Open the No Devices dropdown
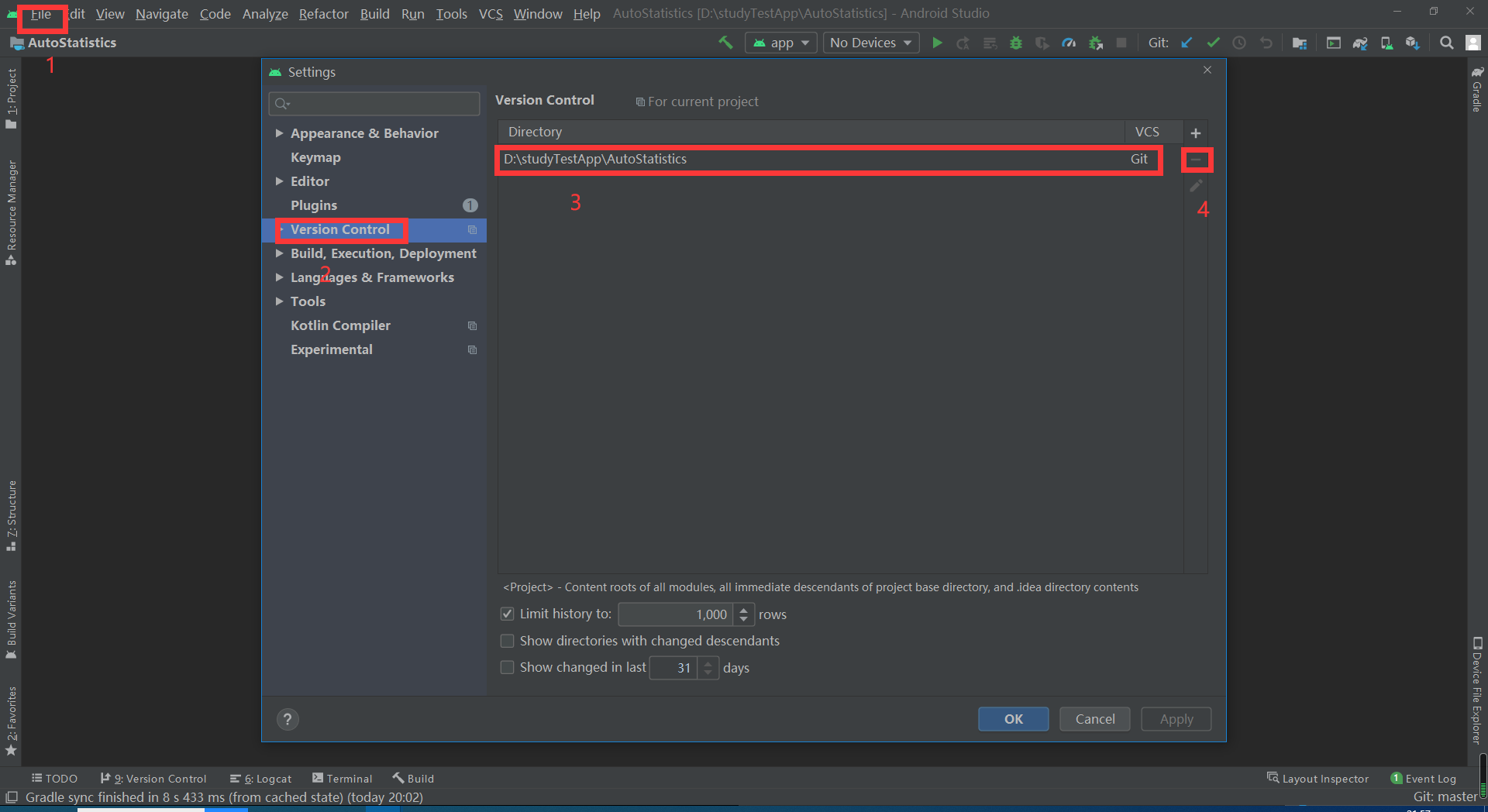The image size is (1488, 812). (871, 43)
